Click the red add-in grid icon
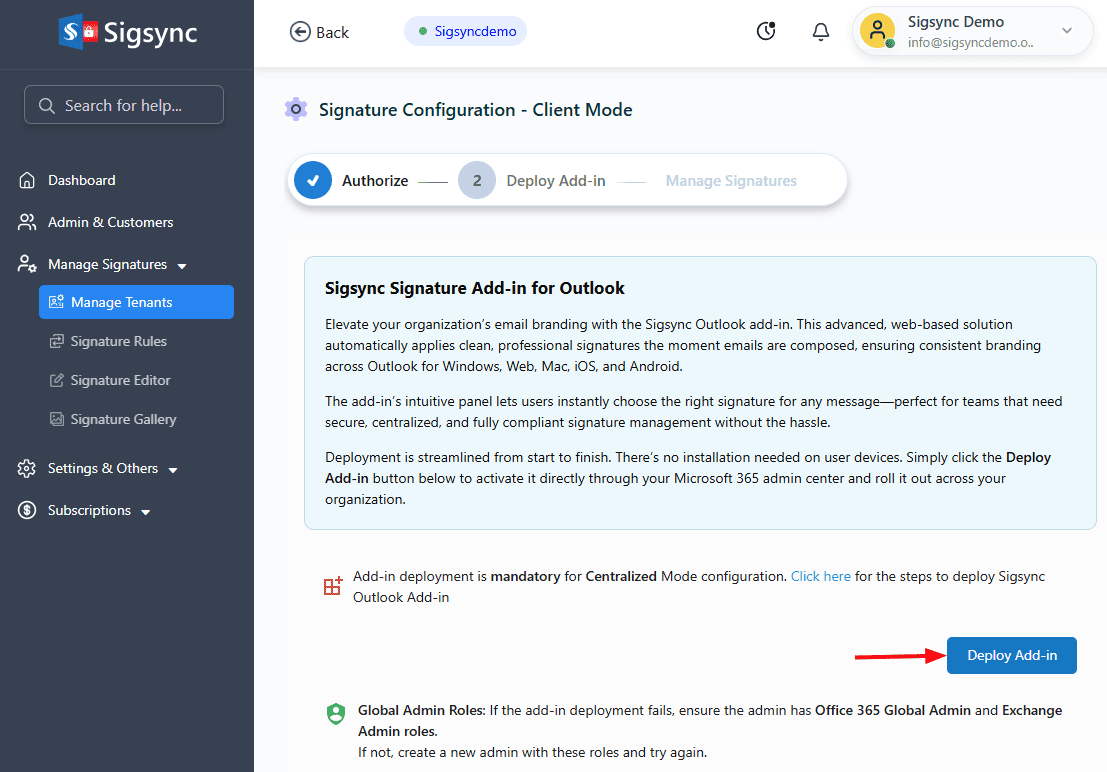Image resolution: width=1107 pixels, height=772 pixels. (x=333, y=585)
